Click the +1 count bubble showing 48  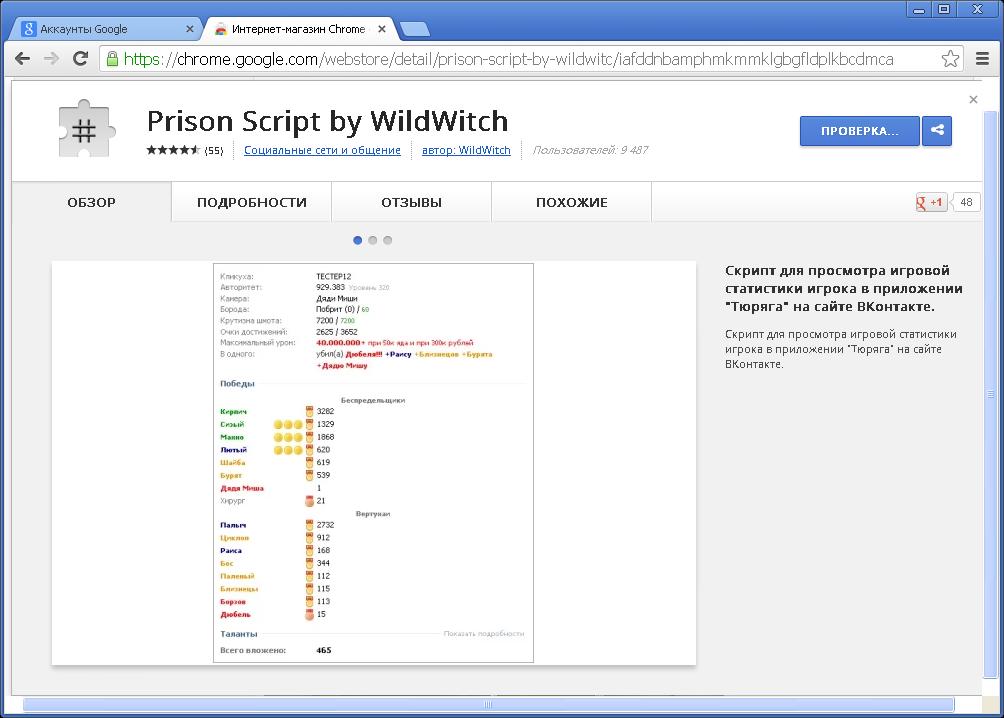(966, 202)
